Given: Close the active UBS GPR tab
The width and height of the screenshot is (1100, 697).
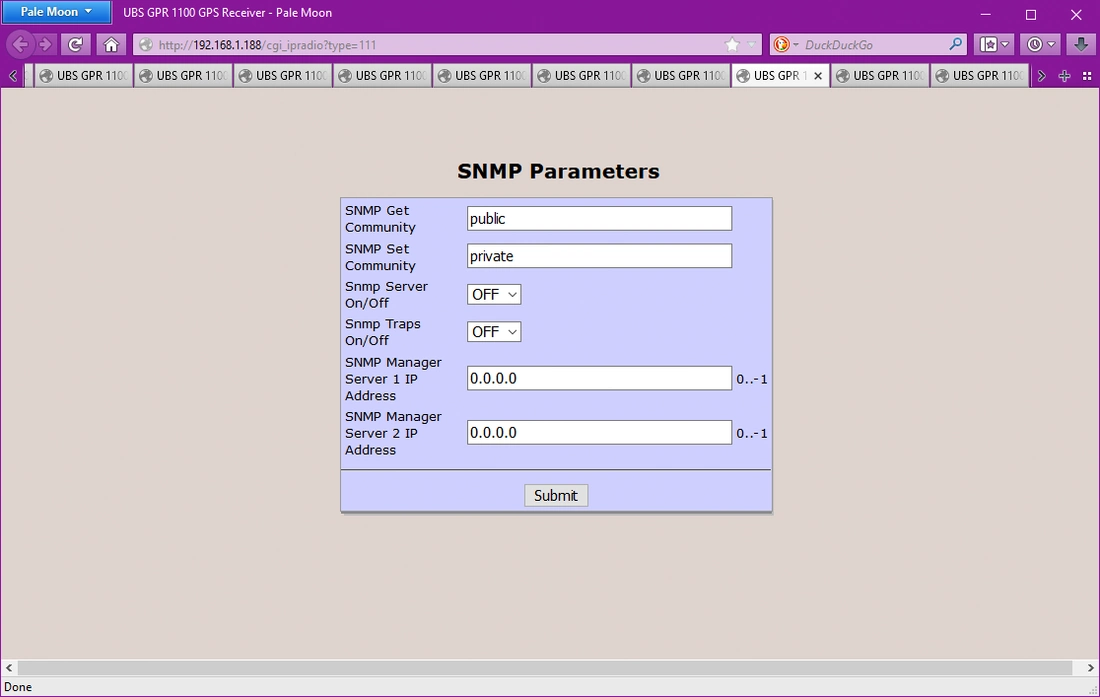Looking at the screenshot, I should (x=818, y=76).
